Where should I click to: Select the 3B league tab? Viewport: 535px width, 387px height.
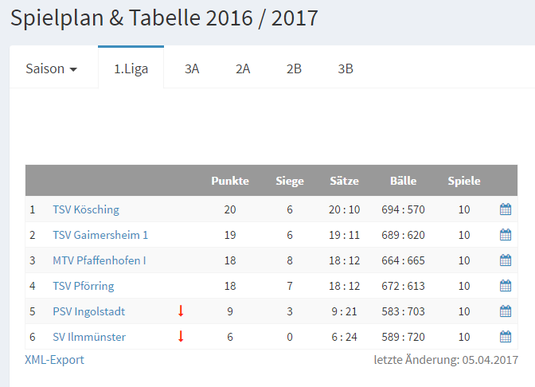tap(345, 69)
